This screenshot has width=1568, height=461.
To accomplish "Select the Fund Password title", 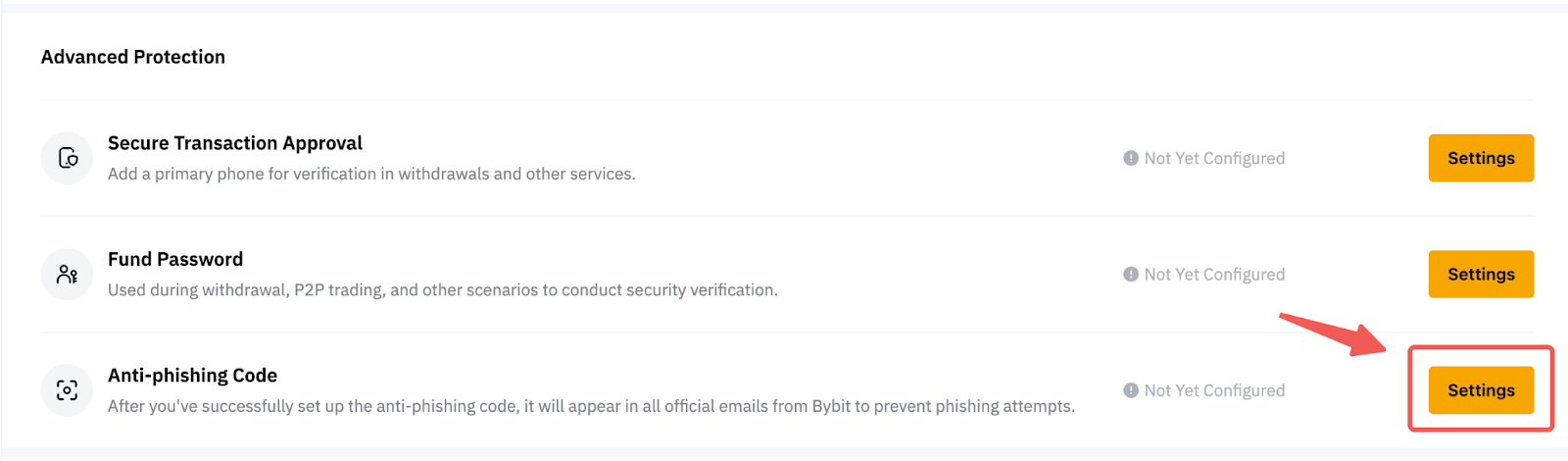I will click(175, 259).
